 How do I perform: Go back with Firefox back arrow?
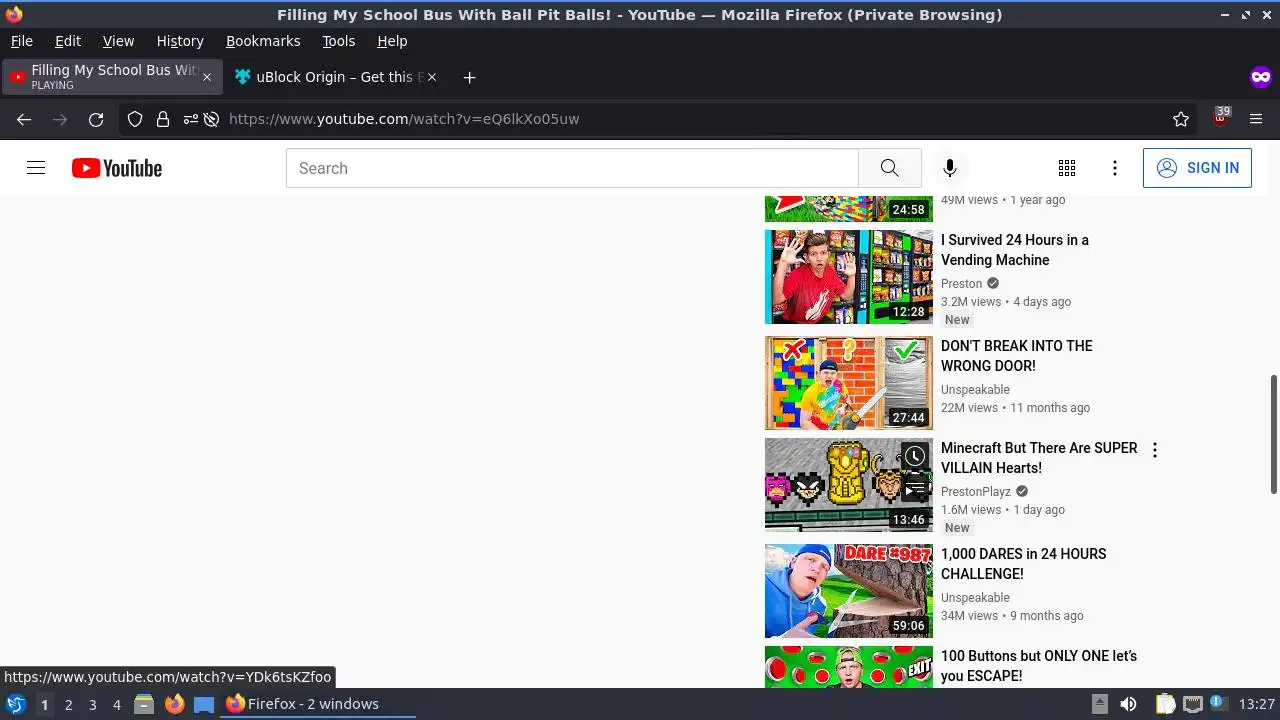(24, 119)
